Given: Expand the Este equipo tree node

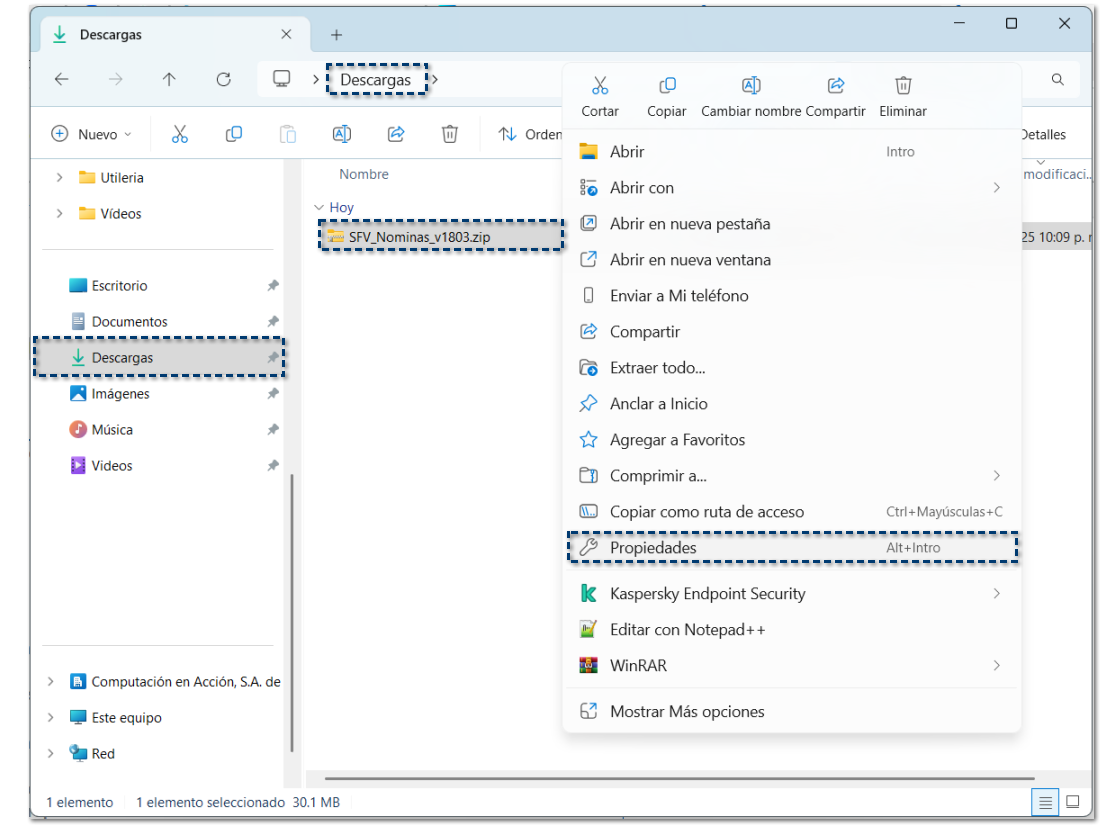Looking at the screenshot, I should pos(51,718).
